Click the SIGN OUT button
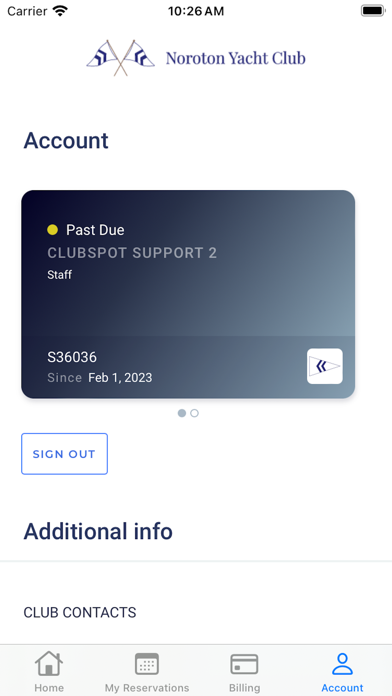 pos(64,454)
